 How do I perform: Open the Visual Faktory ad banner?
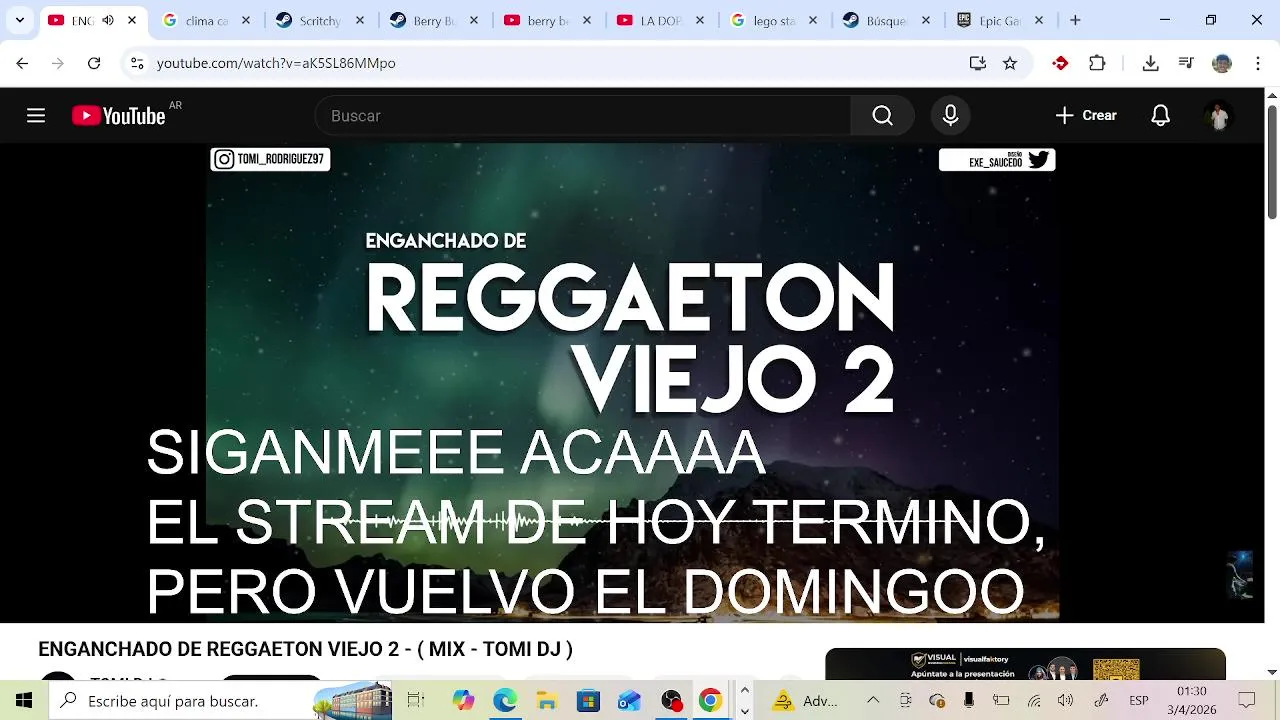pos(1025,664)
